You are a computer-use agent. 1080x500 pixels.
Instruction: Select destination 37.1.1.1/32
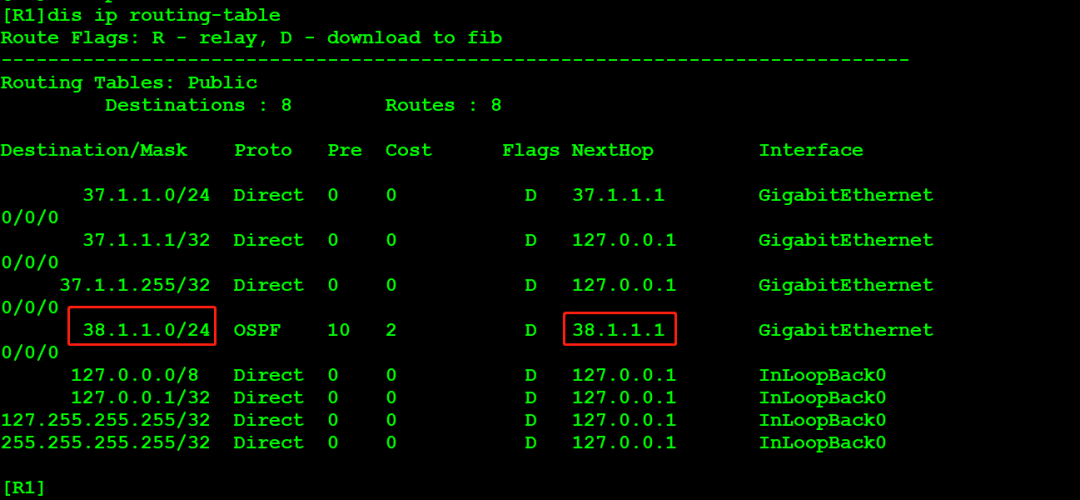[146, 240]
